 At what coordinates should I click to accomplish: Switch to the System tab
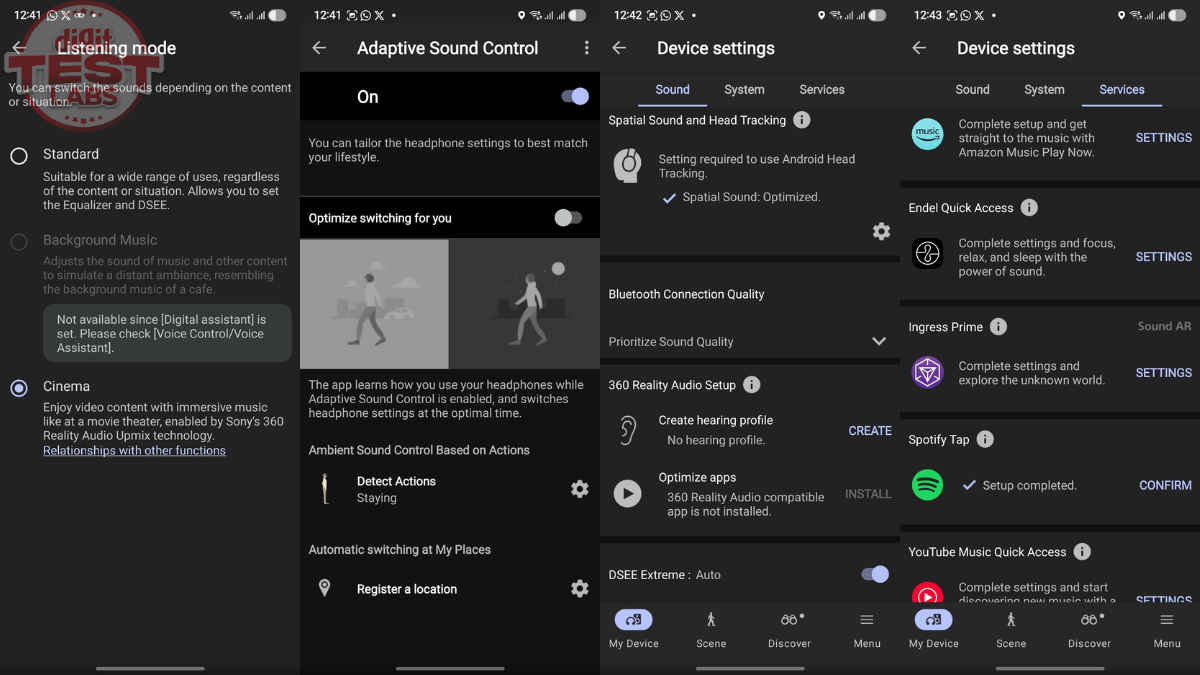744,89
